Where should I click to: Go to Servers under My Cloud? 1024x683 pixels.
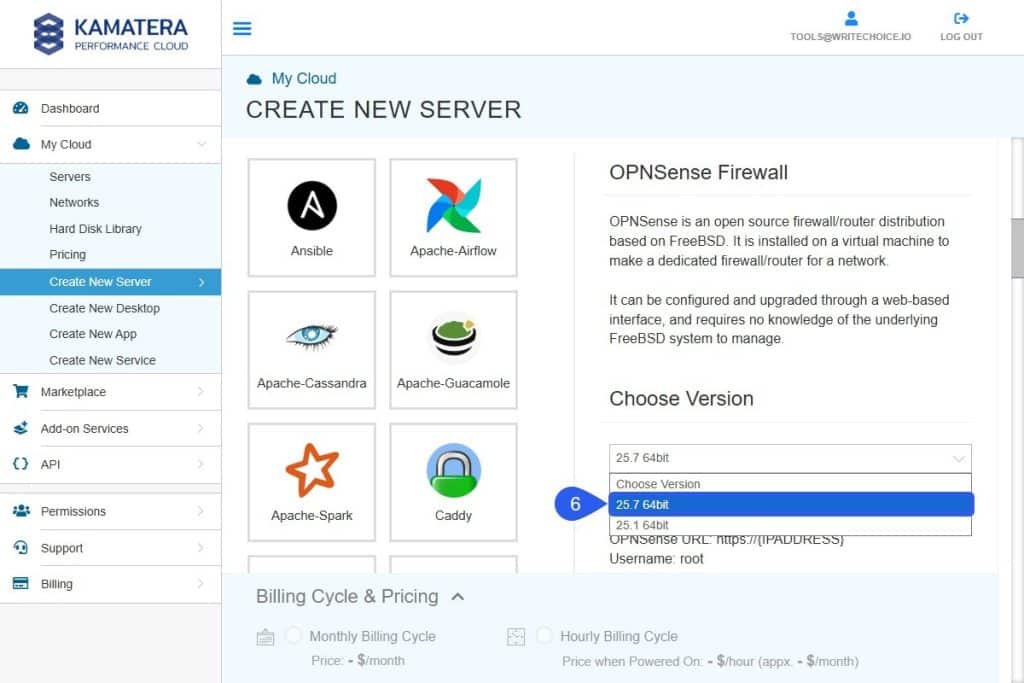(70, 177)
